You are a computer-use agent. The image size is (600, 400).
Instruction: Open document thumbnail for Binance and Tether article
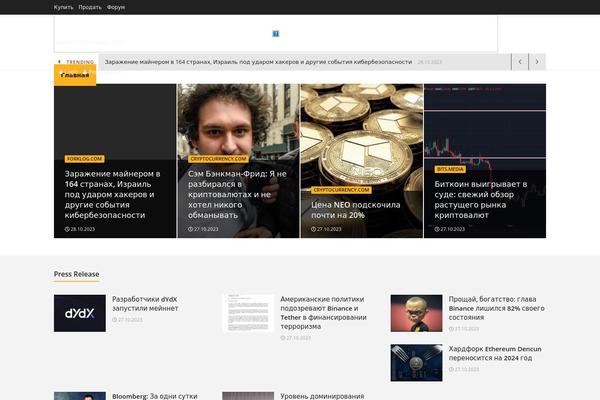[248, 313]
